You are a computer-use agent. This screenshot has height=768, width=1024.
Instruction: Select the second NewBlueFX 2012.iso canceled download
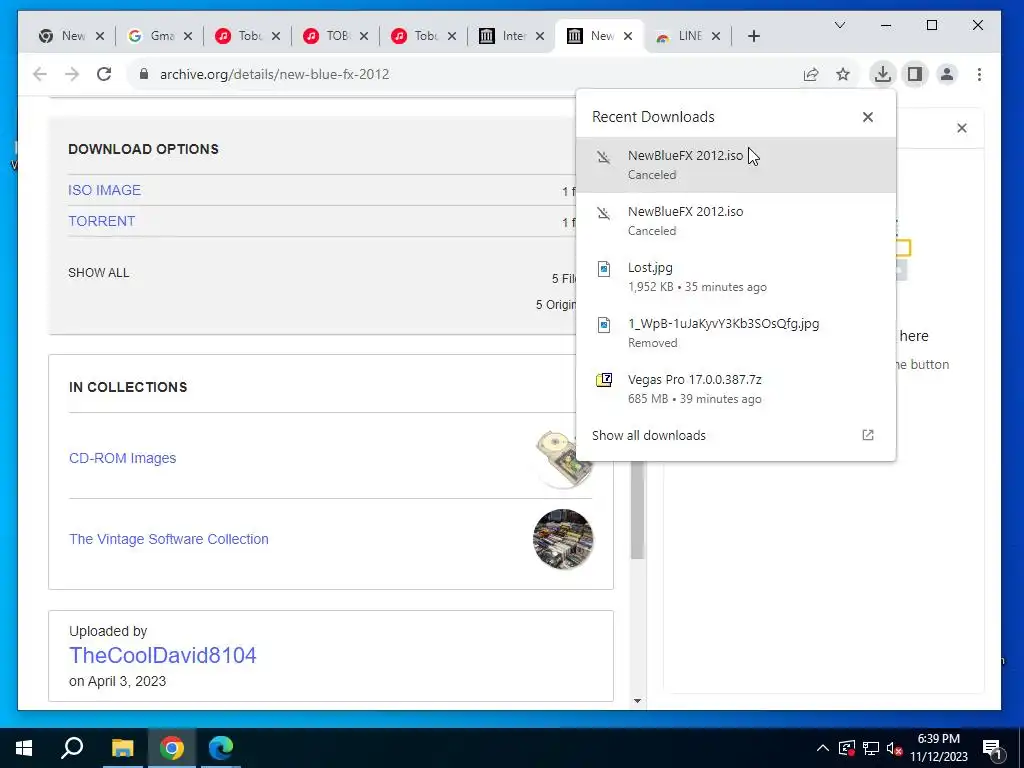[x=736, y=221]
